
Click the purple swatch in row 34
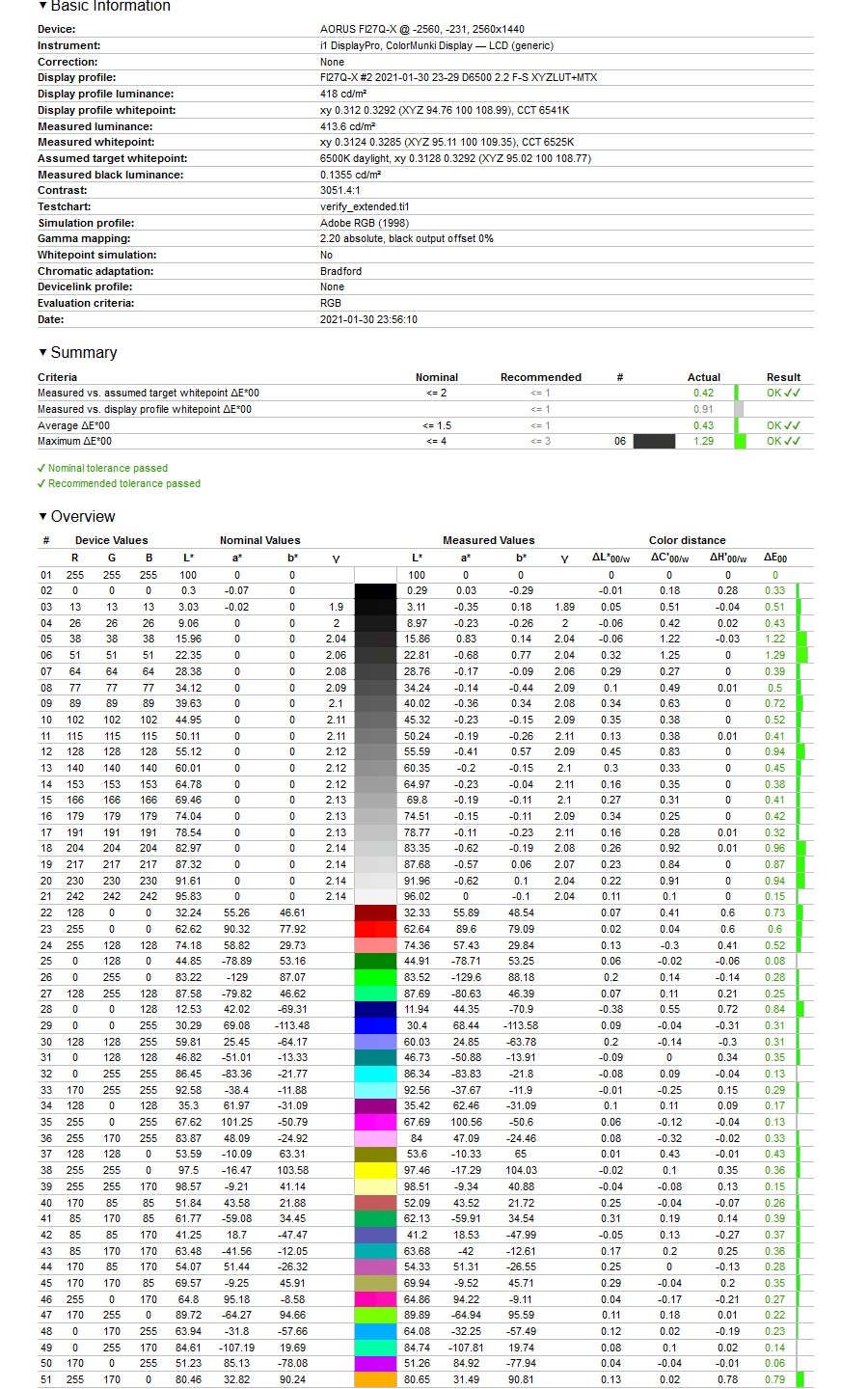coord(375,1105)
